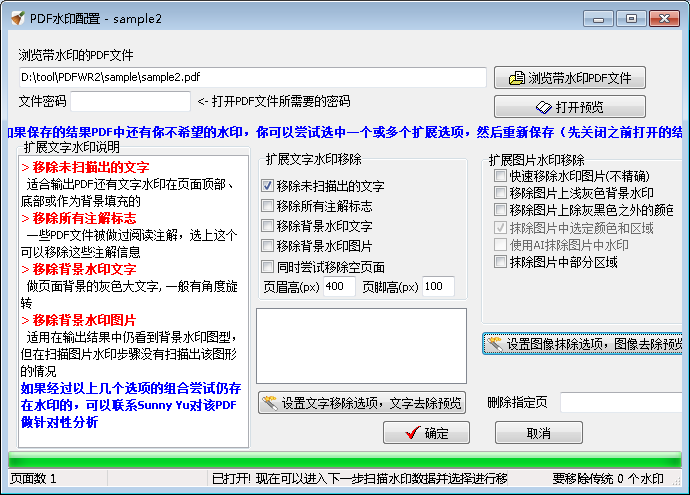
Task: Click the wand icon on 设置文字移除选项 button
Action: pyautogui.click(x=269, y=403)
